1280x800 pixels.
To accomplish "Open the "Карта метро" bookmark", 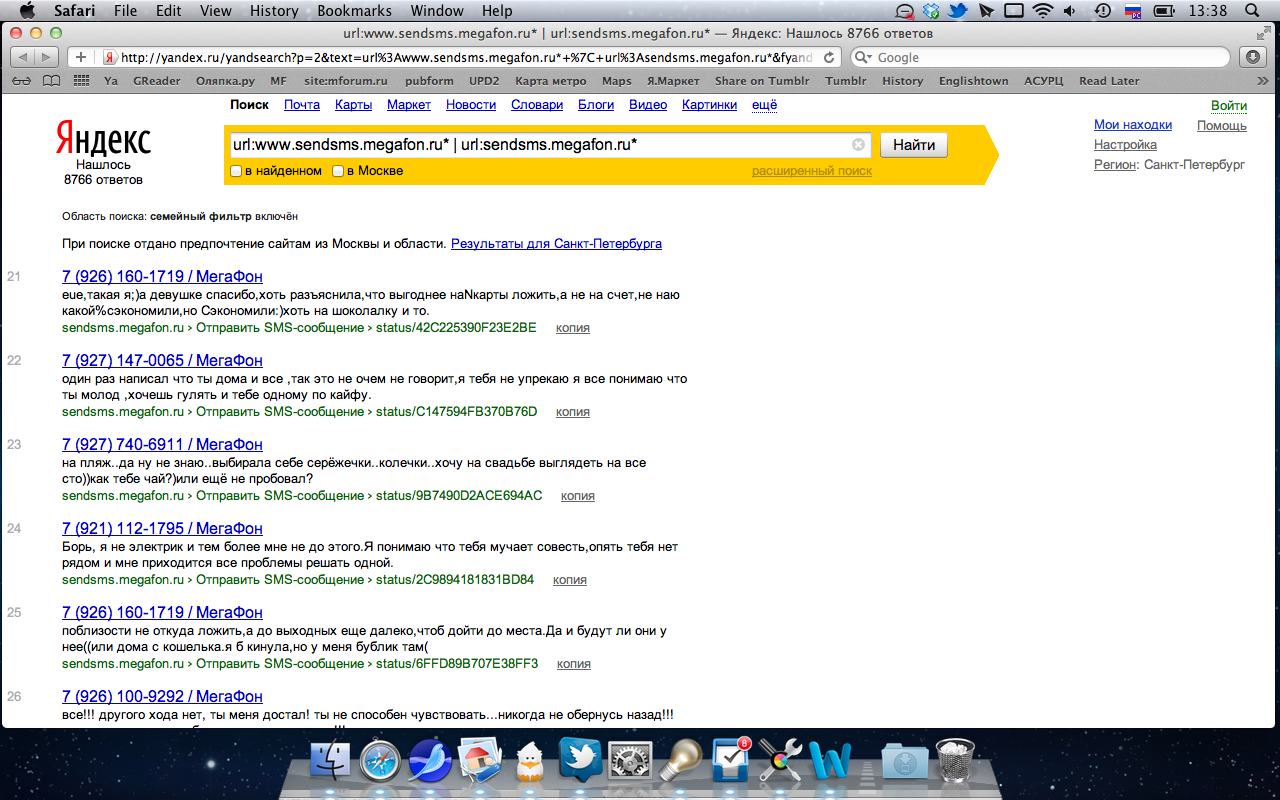I will click(551, 81).
